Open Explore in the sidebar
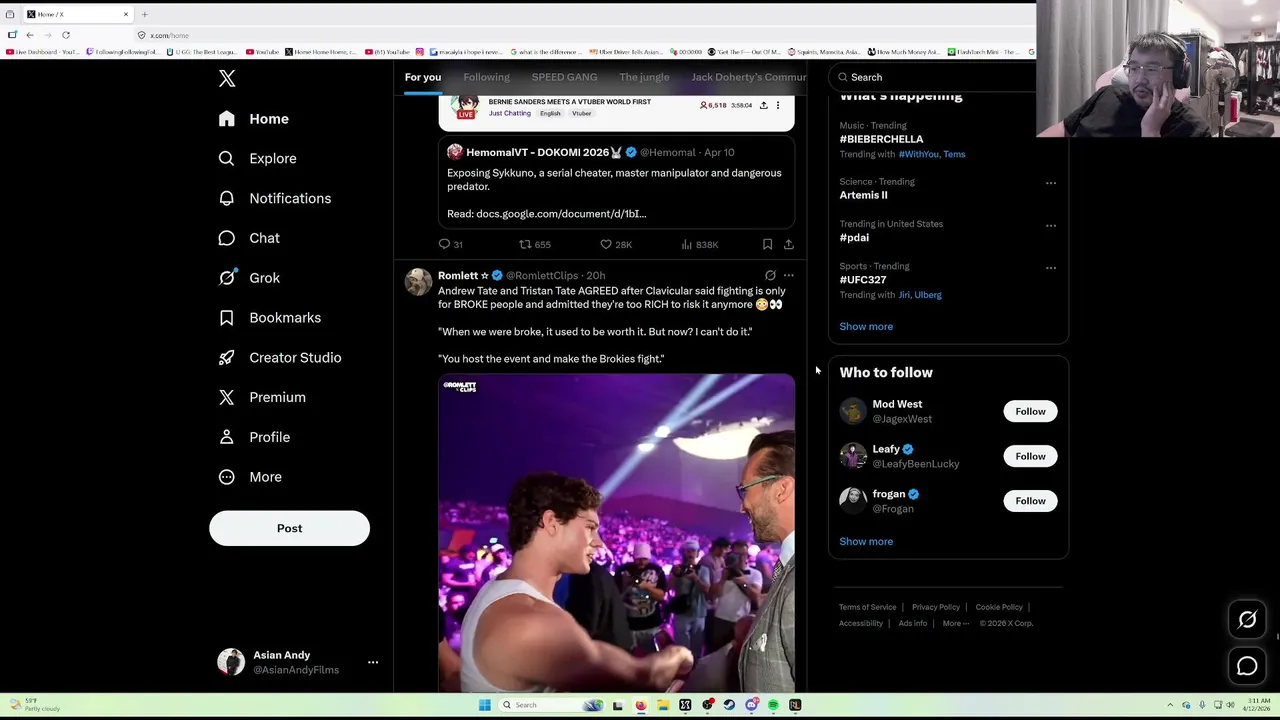Image resolution: width=1280 pixels, height=720 pixels. coord(257,158)
